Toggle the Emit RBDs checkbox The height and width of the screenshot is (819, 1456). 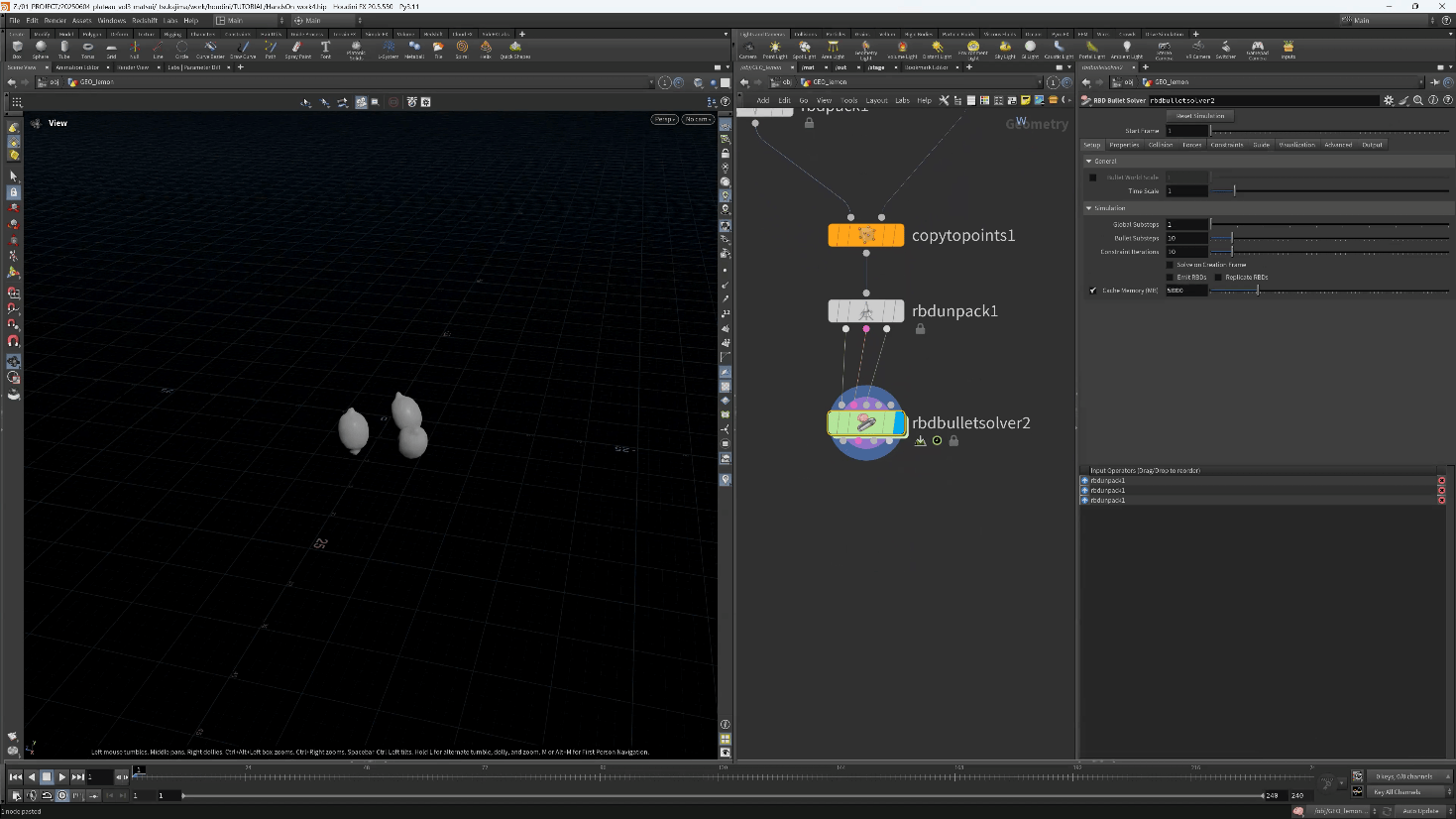coord(1170,278)
